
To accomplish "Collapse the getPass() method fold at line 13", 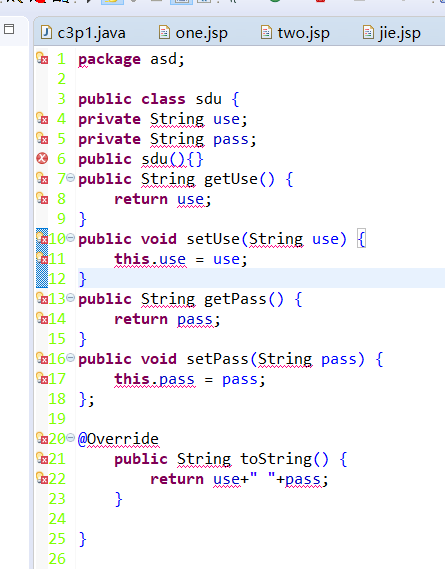I will pyautogui.click(x=70, y=298).
